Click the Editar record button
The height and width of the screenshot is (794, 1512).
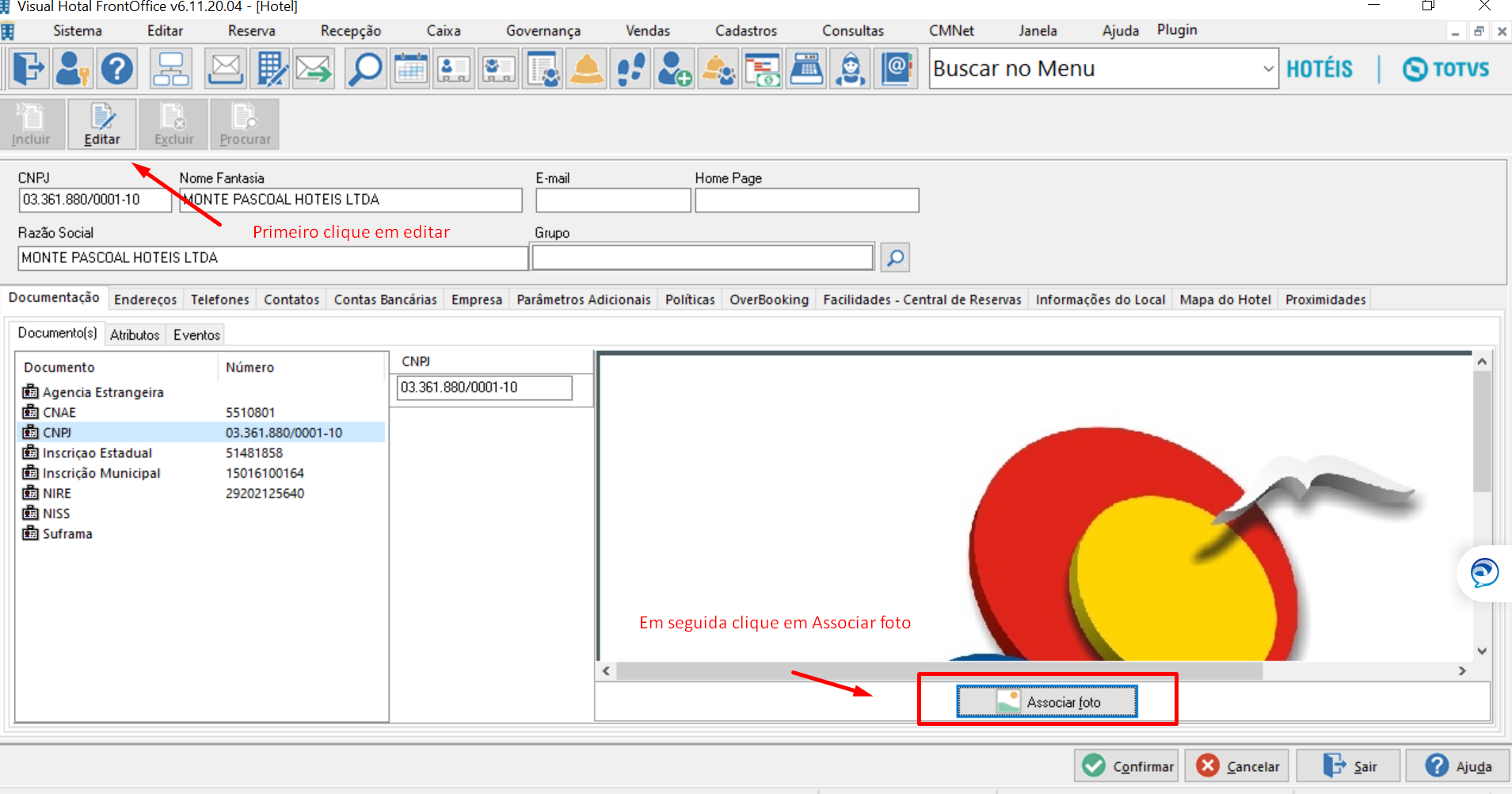[x=102, y=124]
